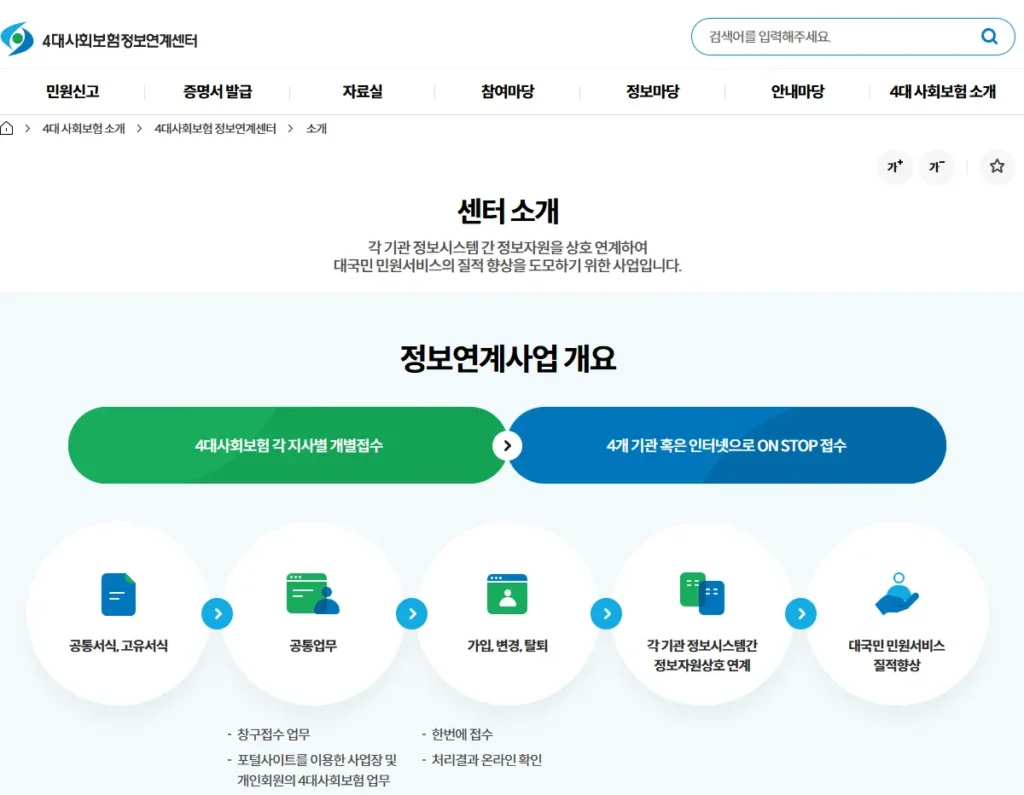Open search with the magnifier icon
Viewport: 1024px width, 795px height.
(x=988, y=36)
